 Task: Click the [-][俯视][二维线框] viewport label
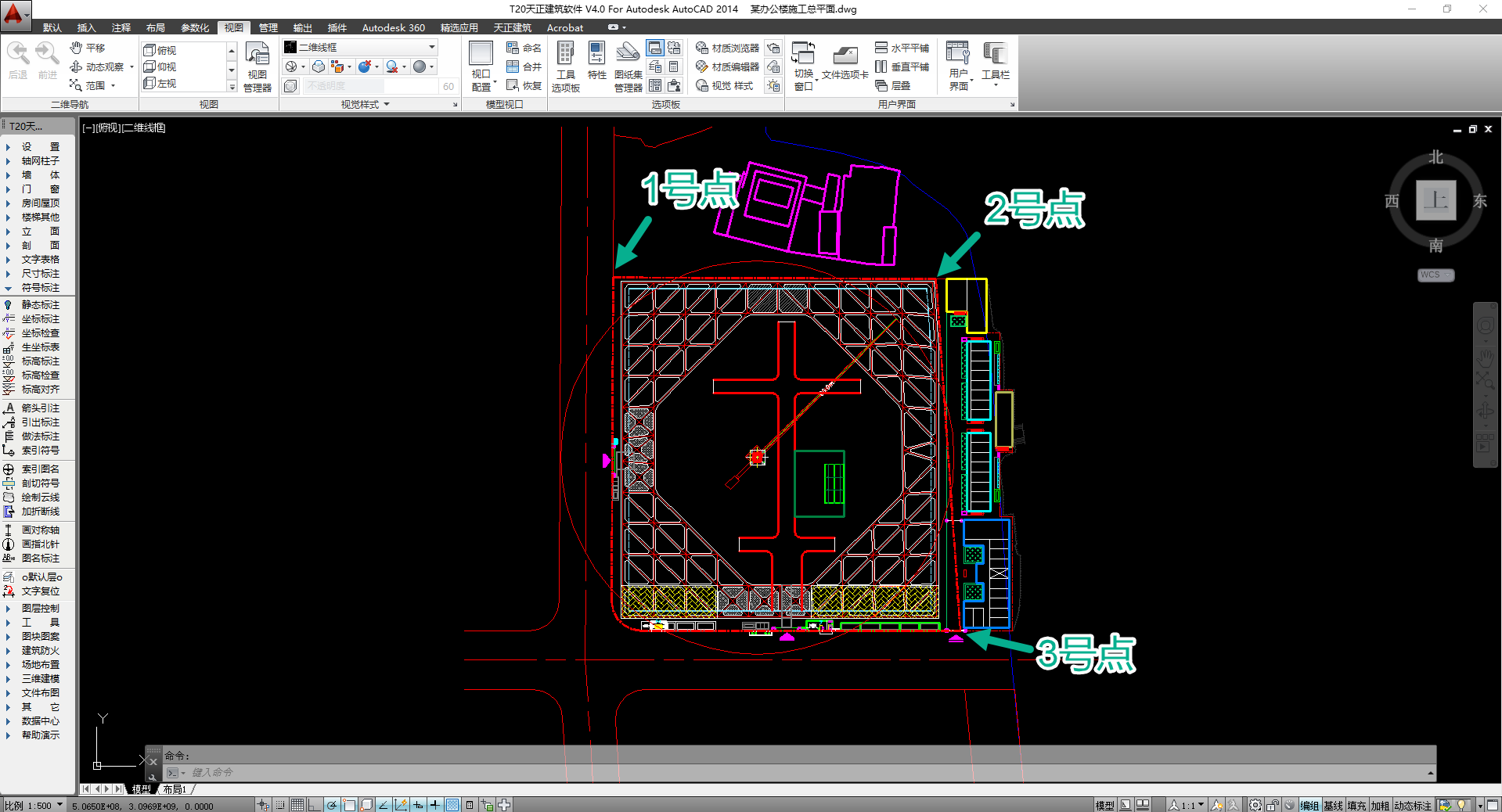[x=124, y=128]
